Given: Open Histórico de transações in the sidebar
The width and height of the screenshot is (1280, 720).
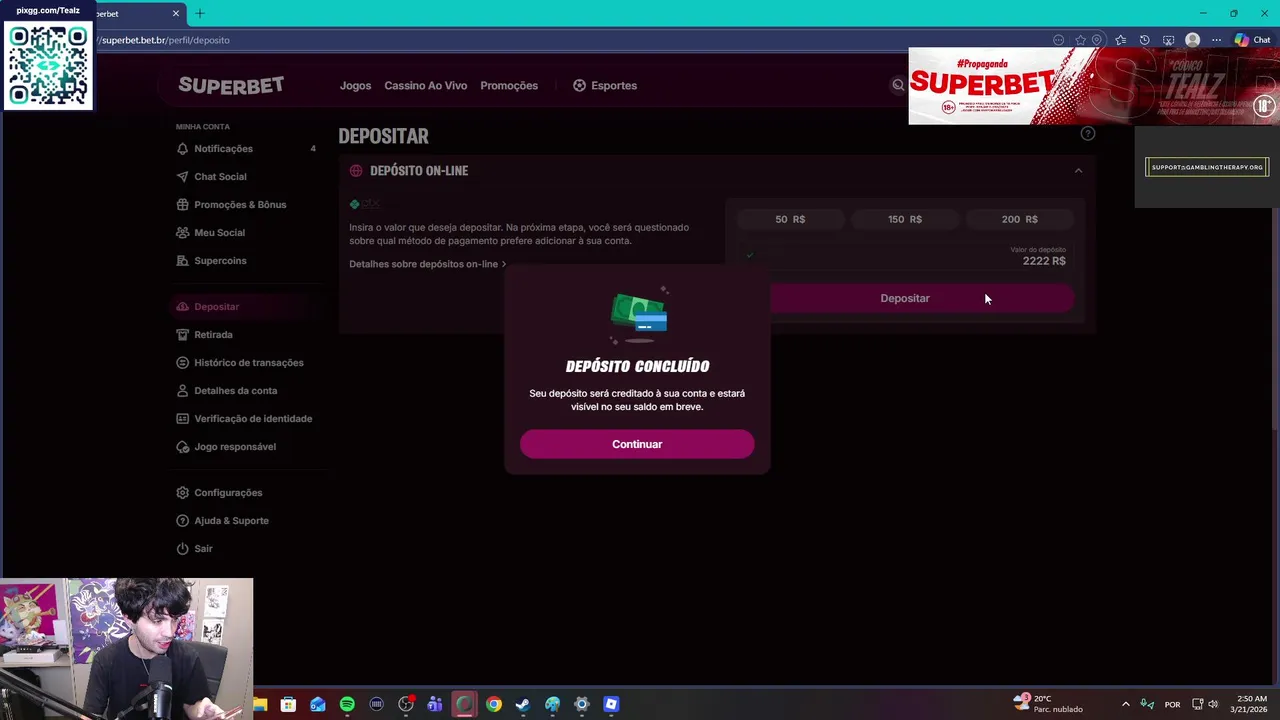Looking at the screenshot, I should click(x=246, y=362).
